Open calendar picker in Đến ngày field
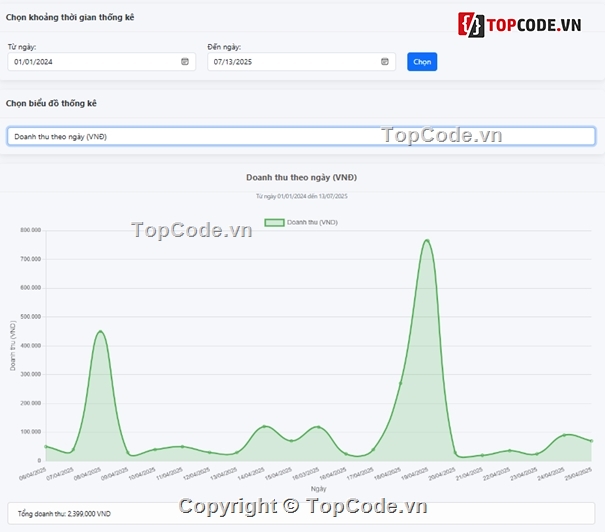 [x=385, y=62]
